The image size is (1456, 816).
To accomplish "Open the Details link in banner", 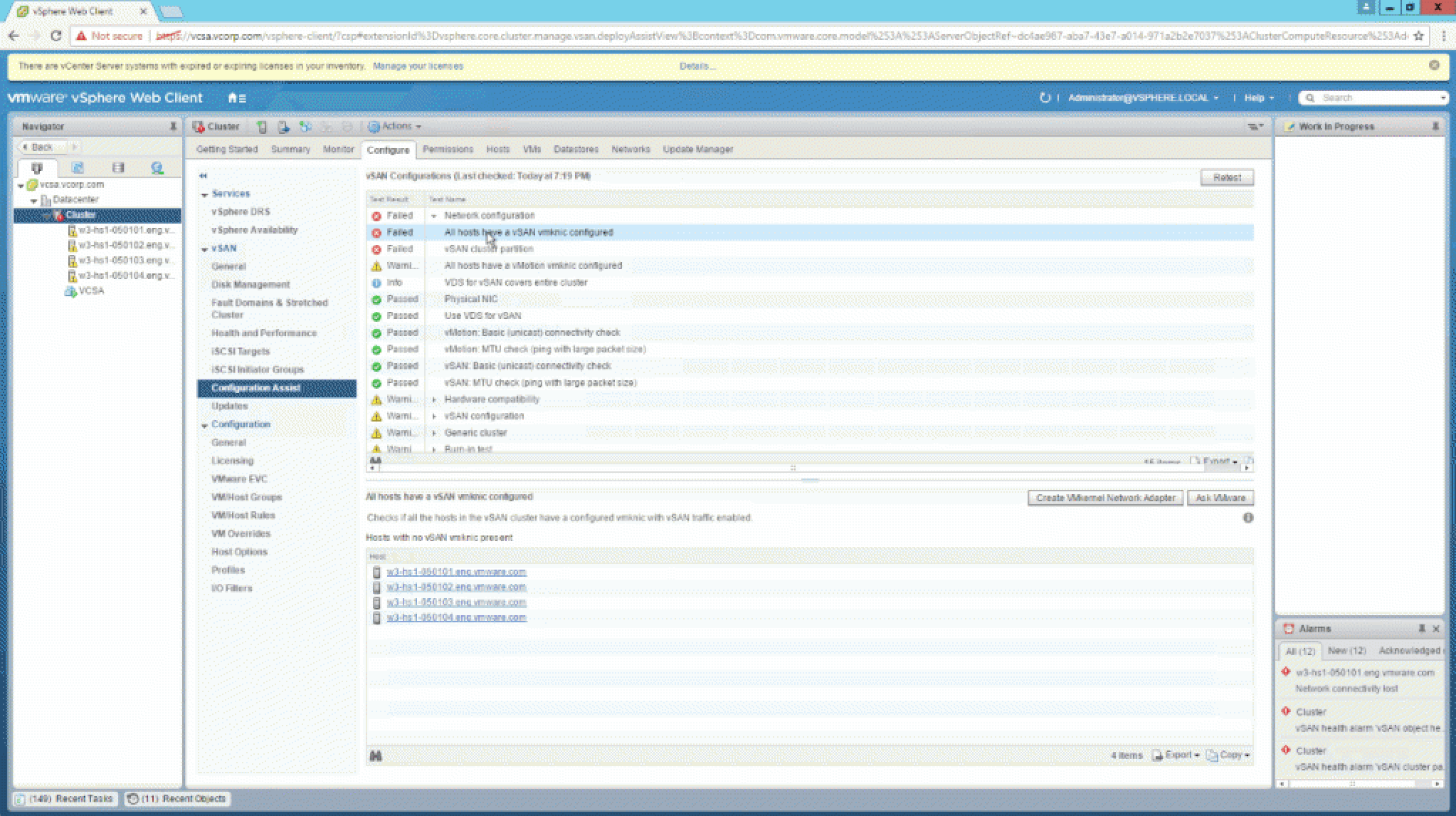I will [697, 66].
